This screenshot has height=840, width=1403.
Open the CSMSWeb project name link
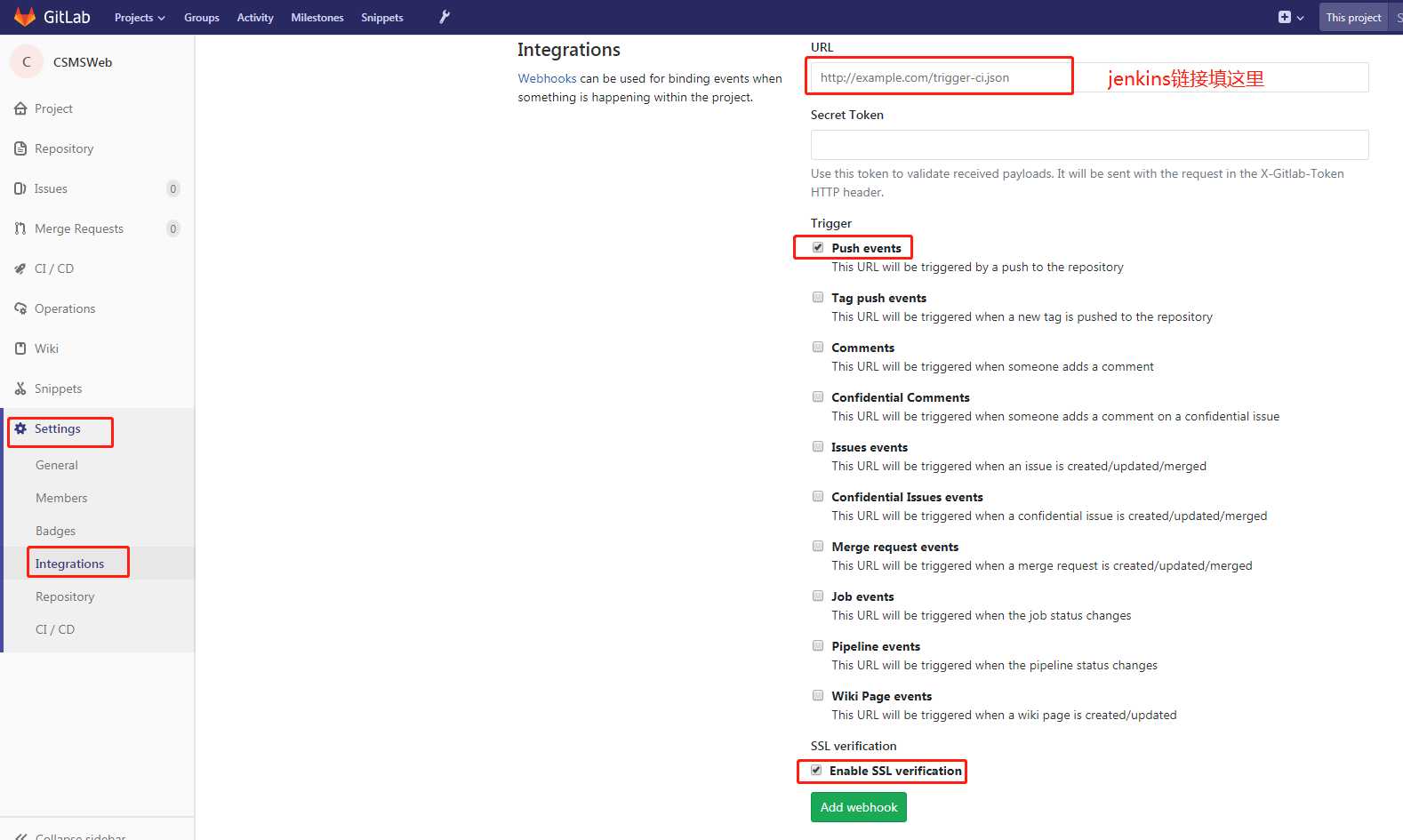pyautogui.click(x=83, y=62)
